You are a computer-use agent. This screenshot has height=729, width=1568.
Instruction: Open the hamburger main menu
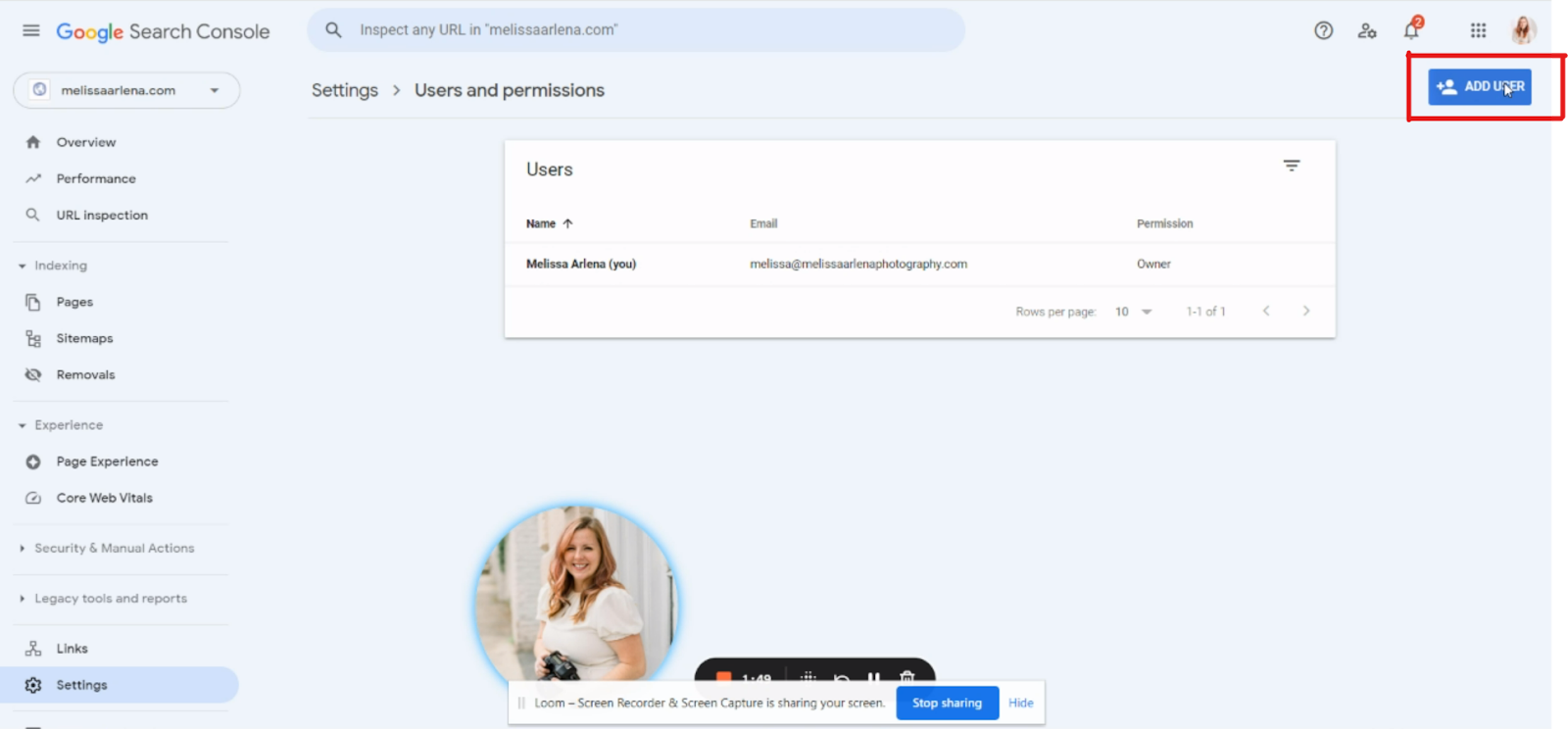coord(31,30)
